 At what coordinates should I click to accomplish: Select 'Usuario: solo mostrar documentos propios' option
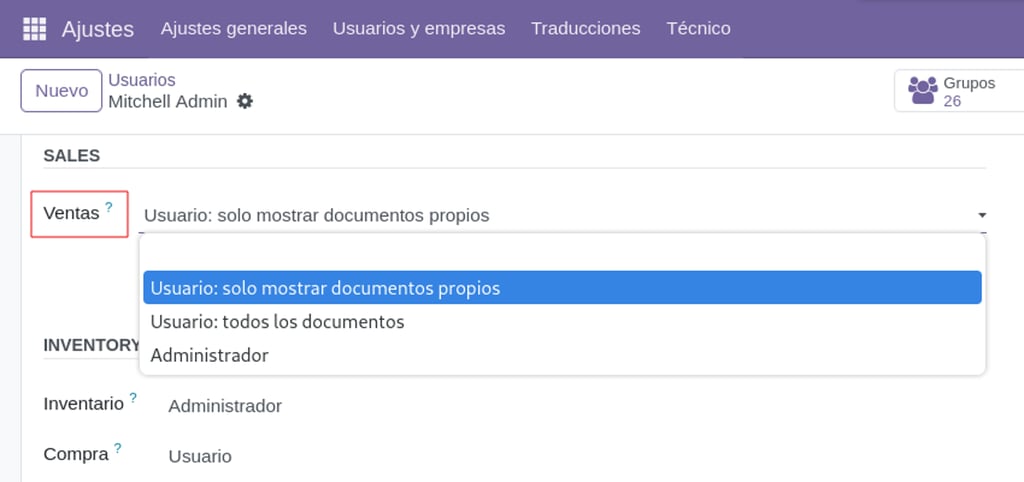pos(562,287)
